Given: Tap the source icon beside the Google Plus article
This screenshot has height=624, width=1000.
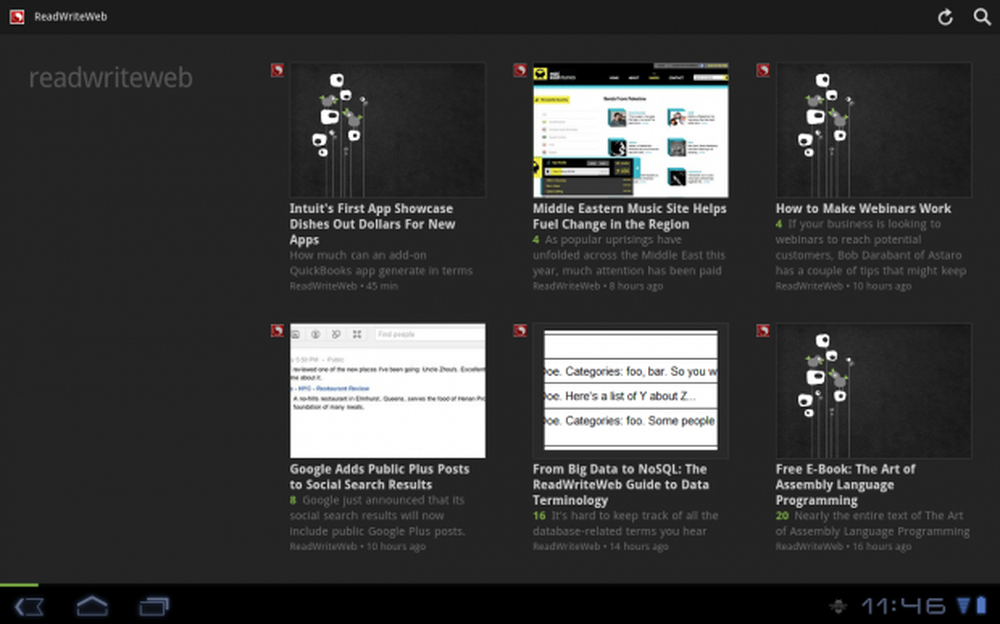Looking at the screenshot, I should point(277,331).
